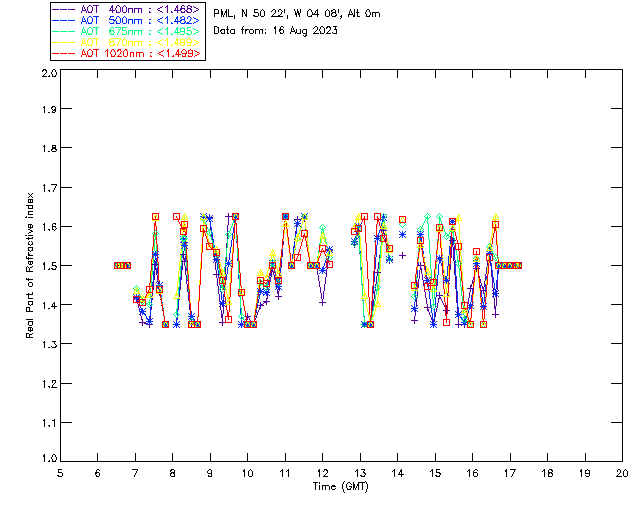
Task: Click the x-axis tick label 9
Action: tap(210, 473)
